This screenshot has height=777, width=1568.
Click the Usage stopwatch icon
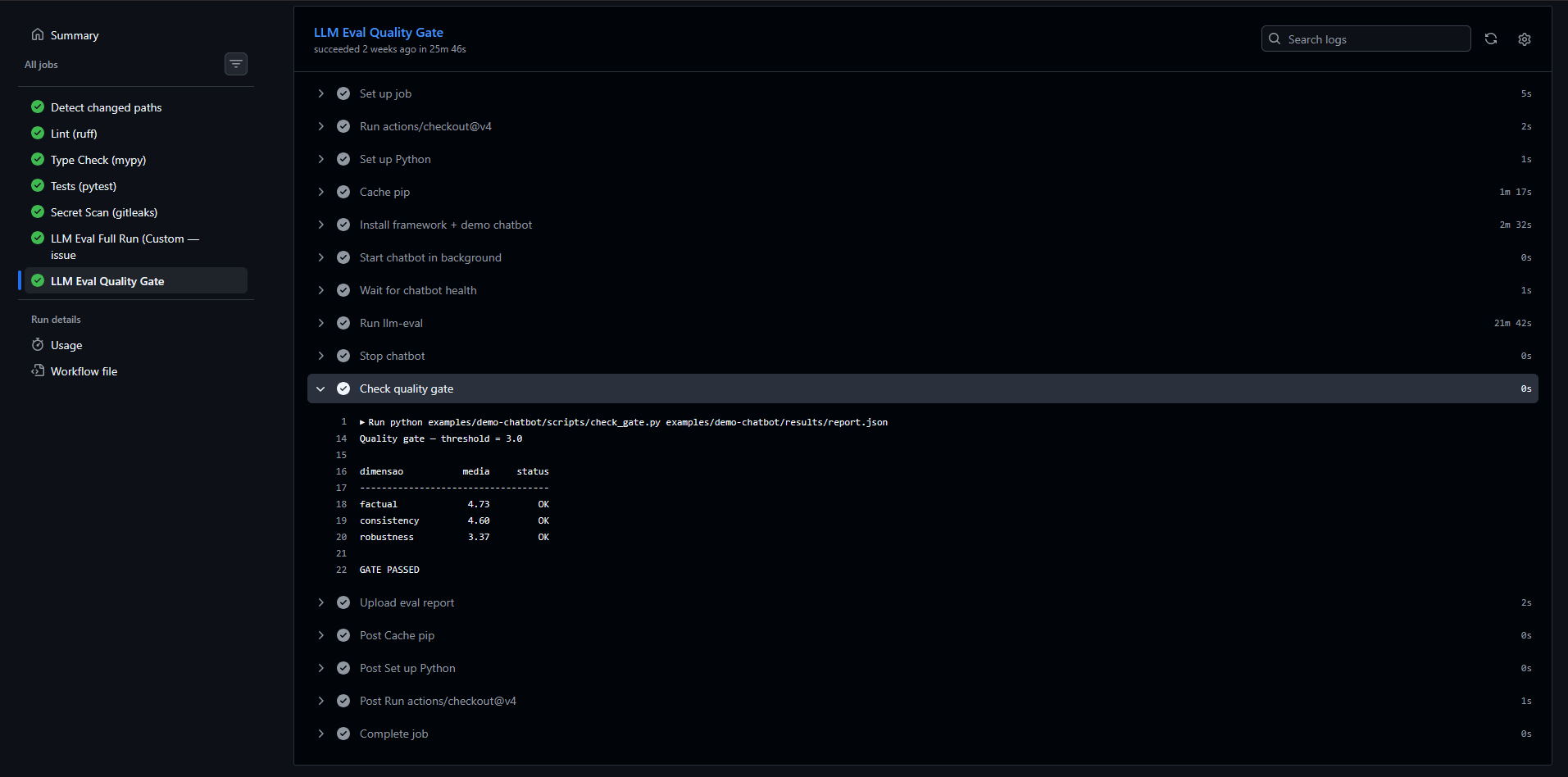point(38,344)
